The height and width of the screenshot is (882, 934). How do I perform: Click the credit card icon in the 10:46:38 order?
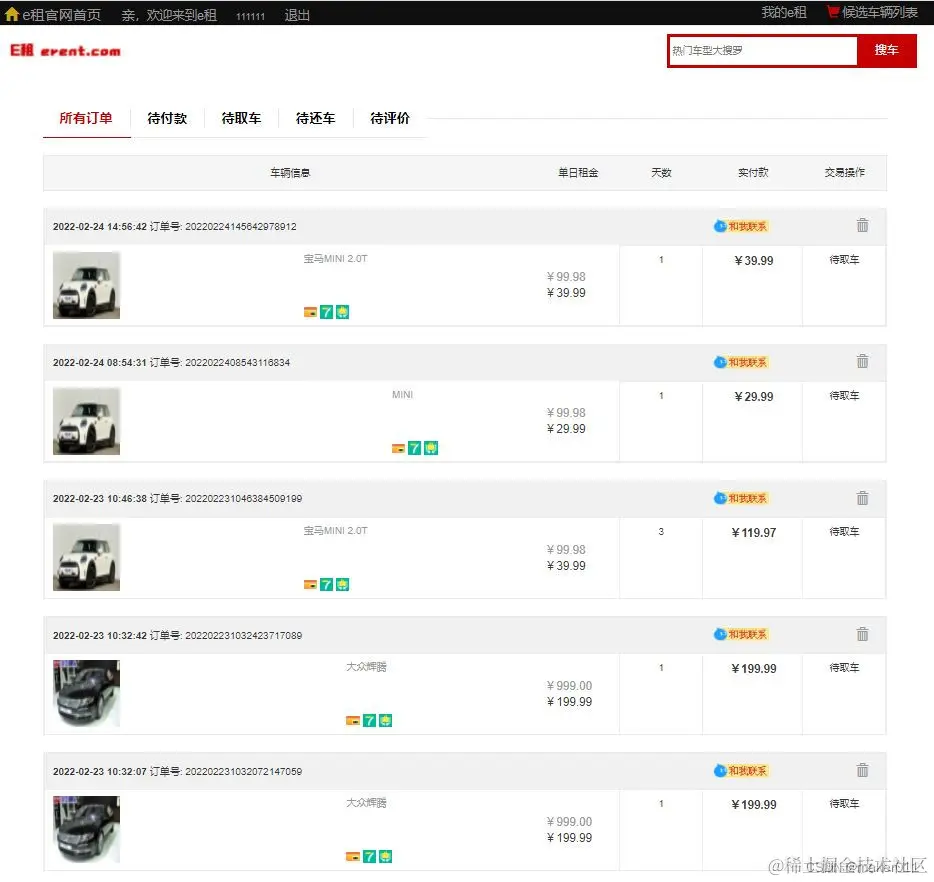[x=310, y=585]
